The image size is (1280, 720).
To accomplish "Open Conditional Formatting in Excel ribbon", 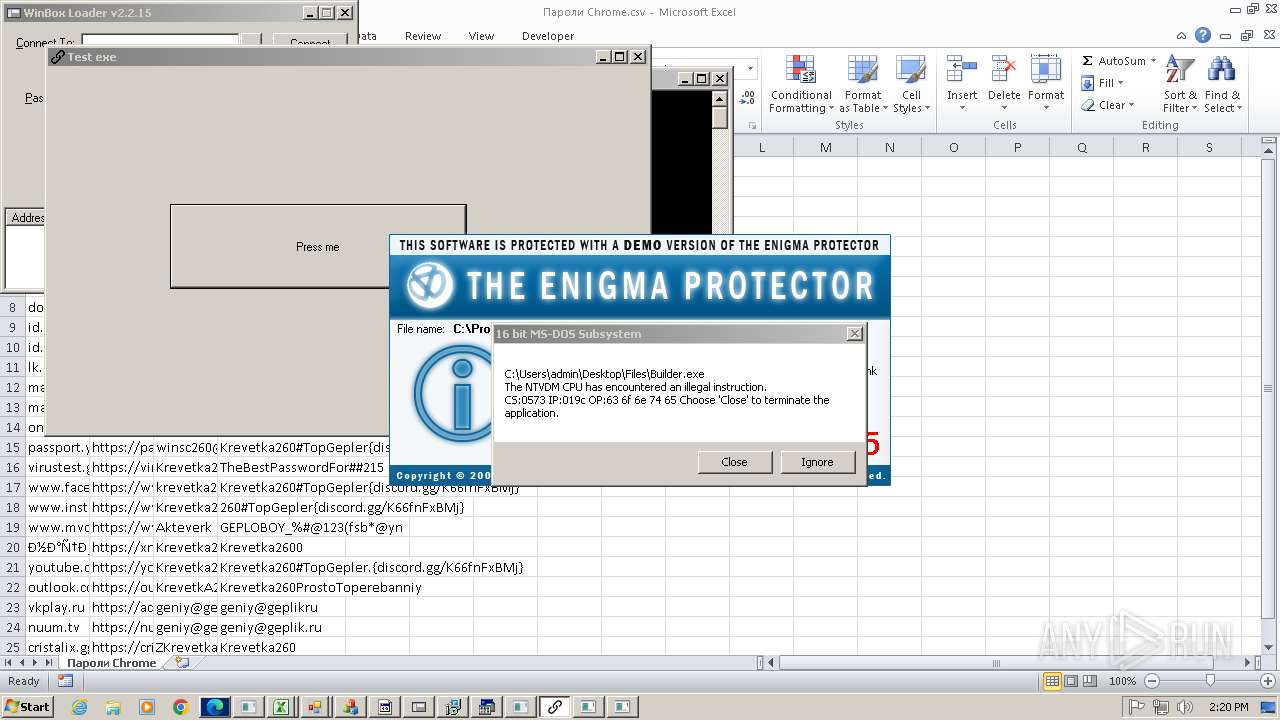I will click(801, 84).
